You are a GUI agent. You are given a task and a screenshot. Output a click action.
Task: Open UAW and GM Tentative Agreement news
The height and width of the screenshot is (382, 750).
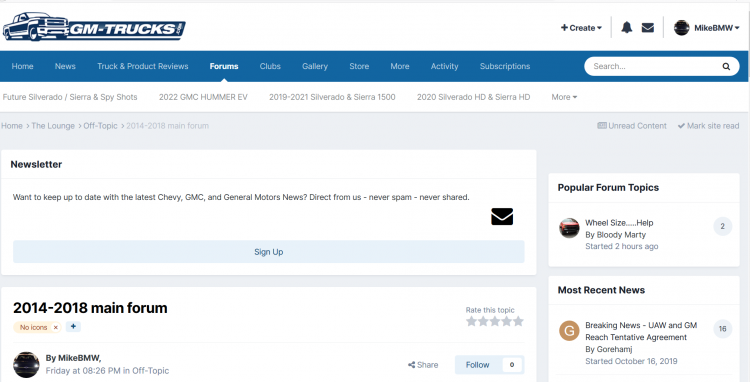[x=641, y=331]
